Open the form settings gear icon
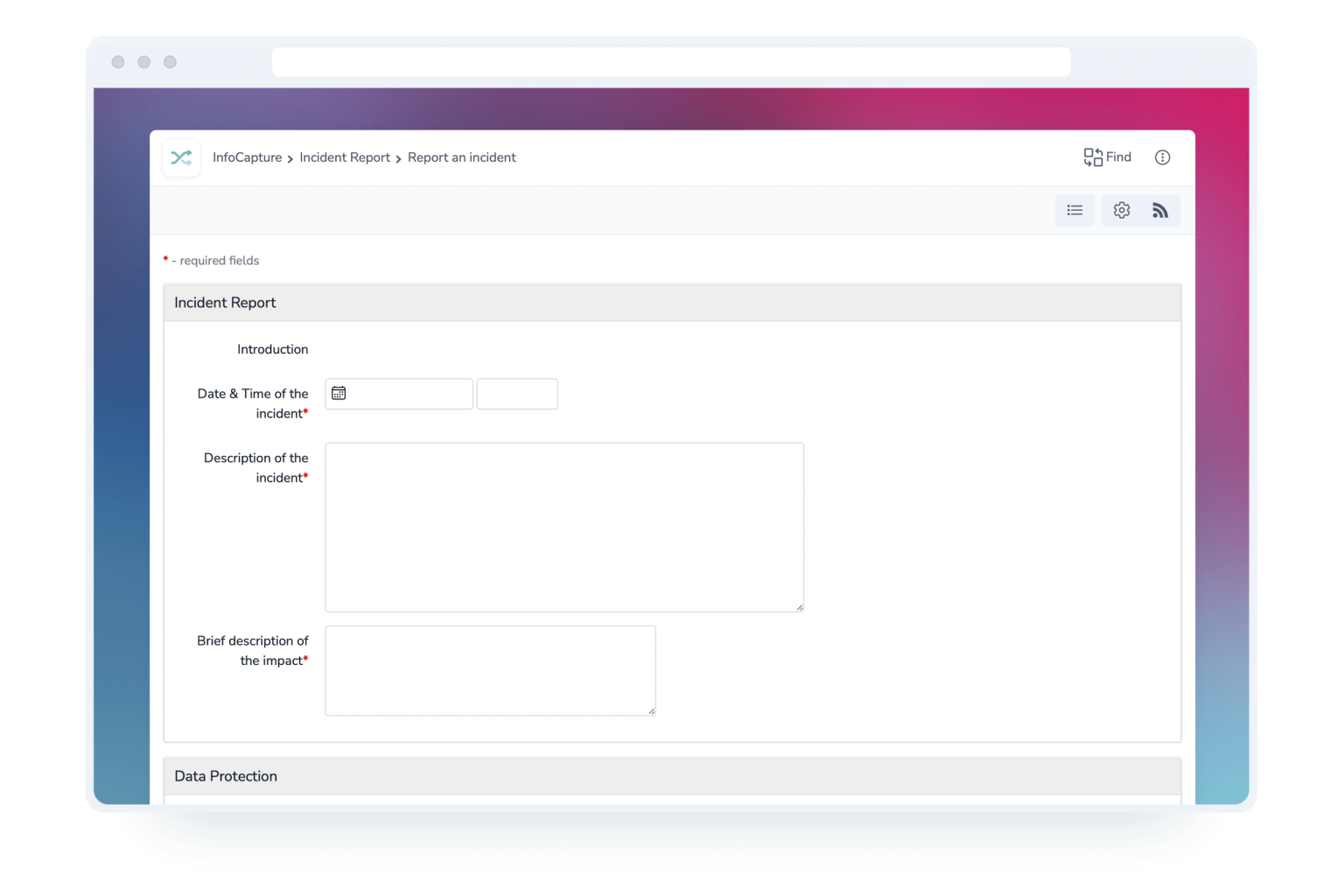Screen dimensions: 1344x896 (x=1121, y=210)
